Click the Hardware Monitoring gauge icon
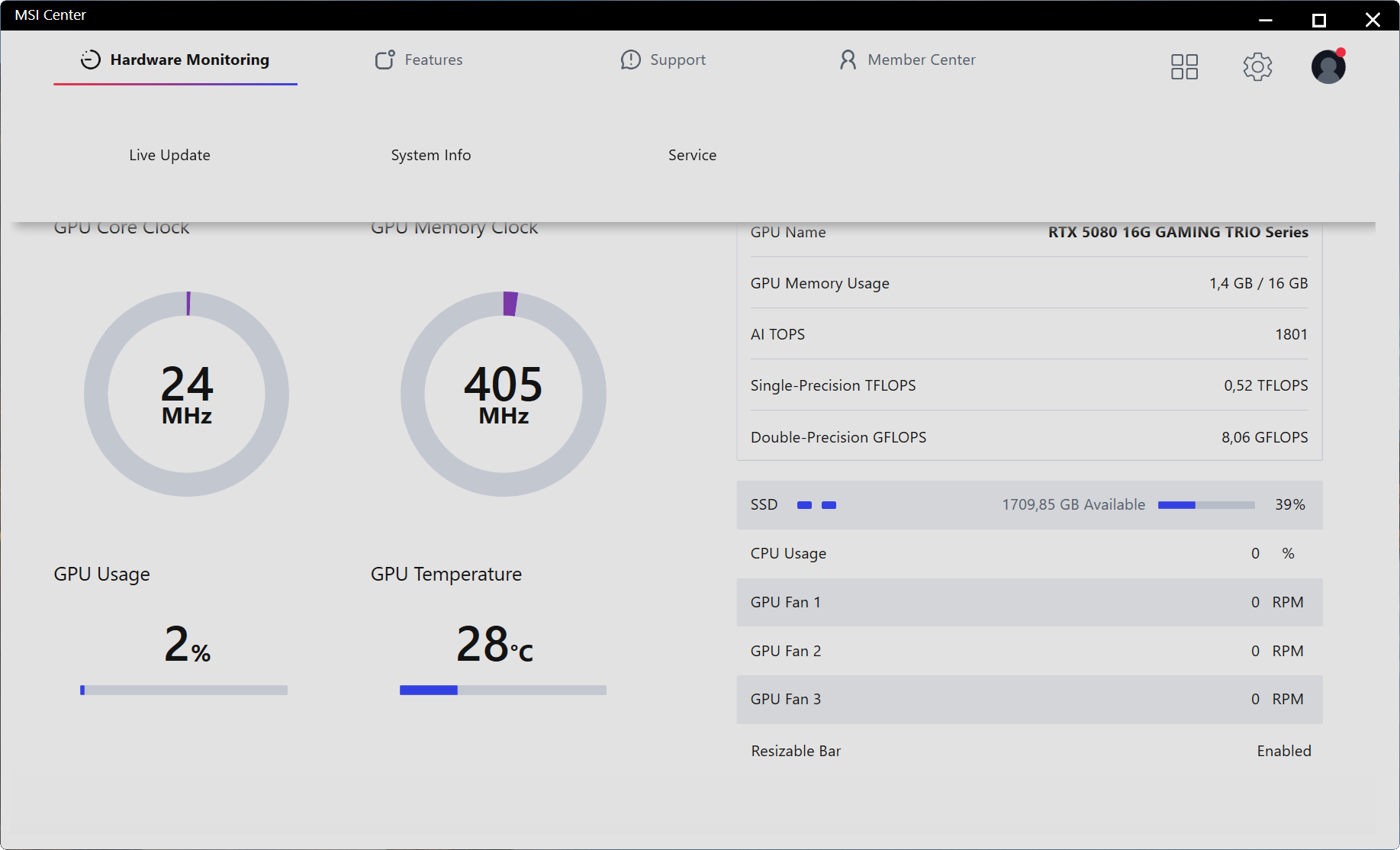This screenshot has width=1400, height=850. pyautogui.click(x=91, y=60)
